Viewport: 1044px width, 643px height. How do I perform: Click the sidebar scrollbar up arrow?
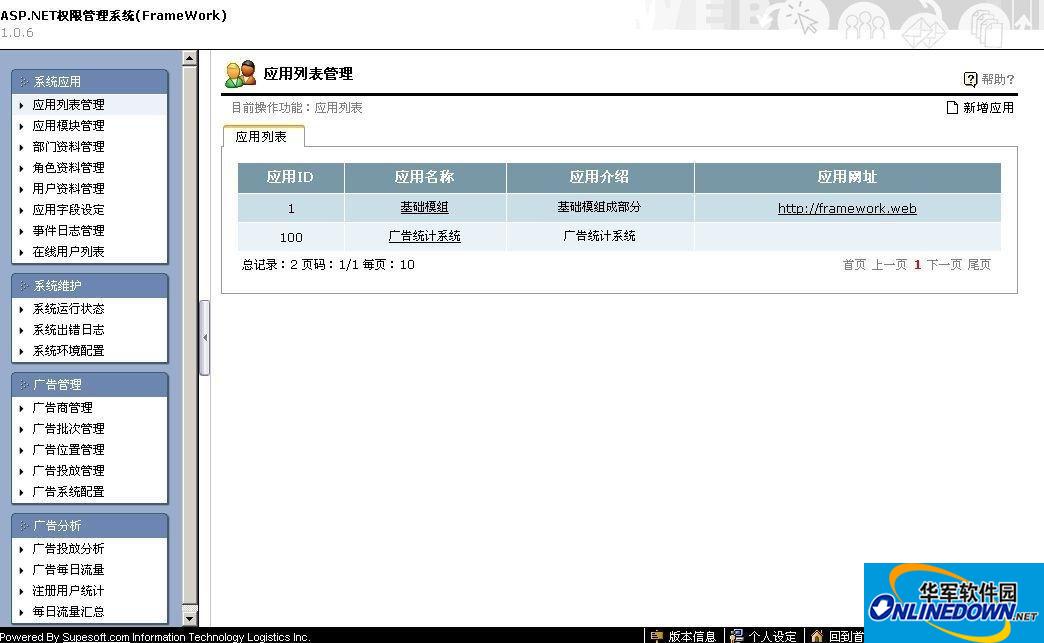189,59
